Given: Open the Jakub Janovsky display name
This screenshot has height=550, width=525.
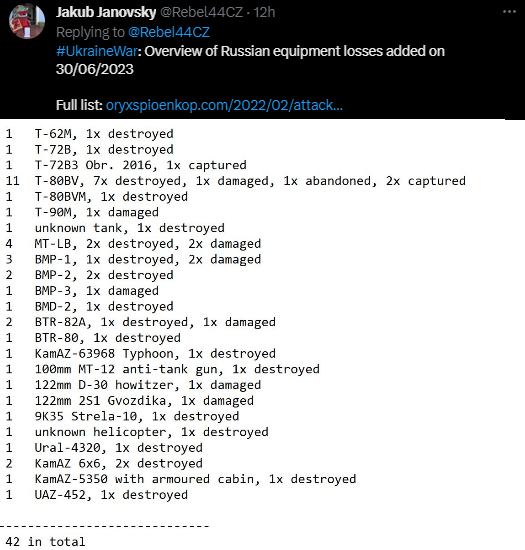Looking at the screenshot, I should pyautogui.click(x=106, y=12).
